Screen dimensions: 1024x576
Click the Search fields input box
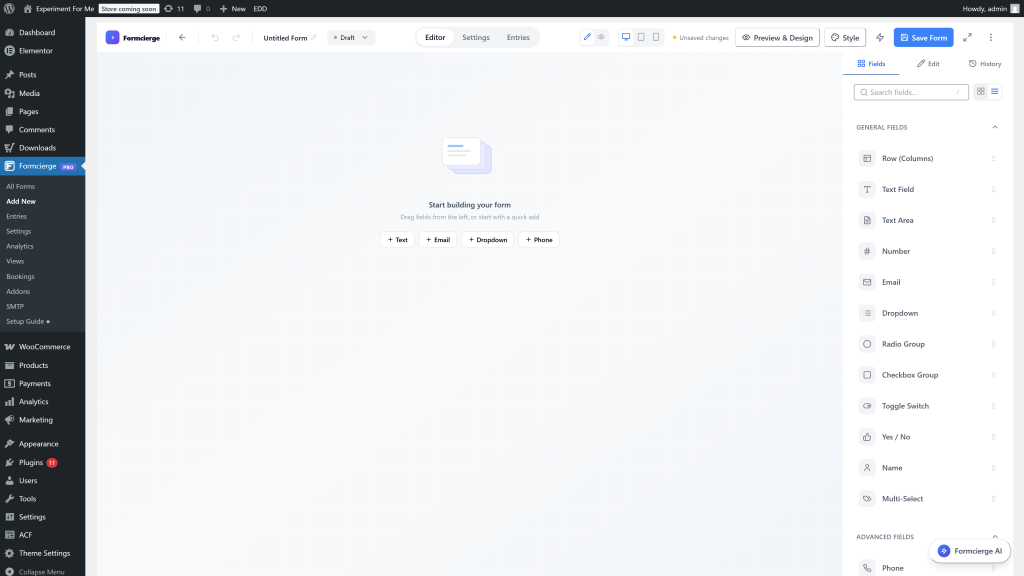pyautogui.click(x=908, y=91)
